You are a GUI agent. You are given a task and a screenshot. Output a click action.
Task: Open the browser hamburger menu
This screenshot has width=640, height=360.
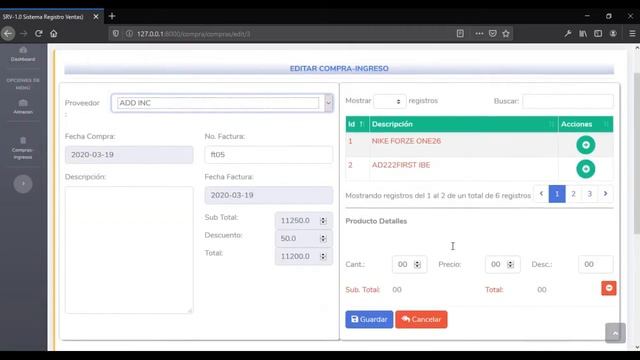coord(632,33)
